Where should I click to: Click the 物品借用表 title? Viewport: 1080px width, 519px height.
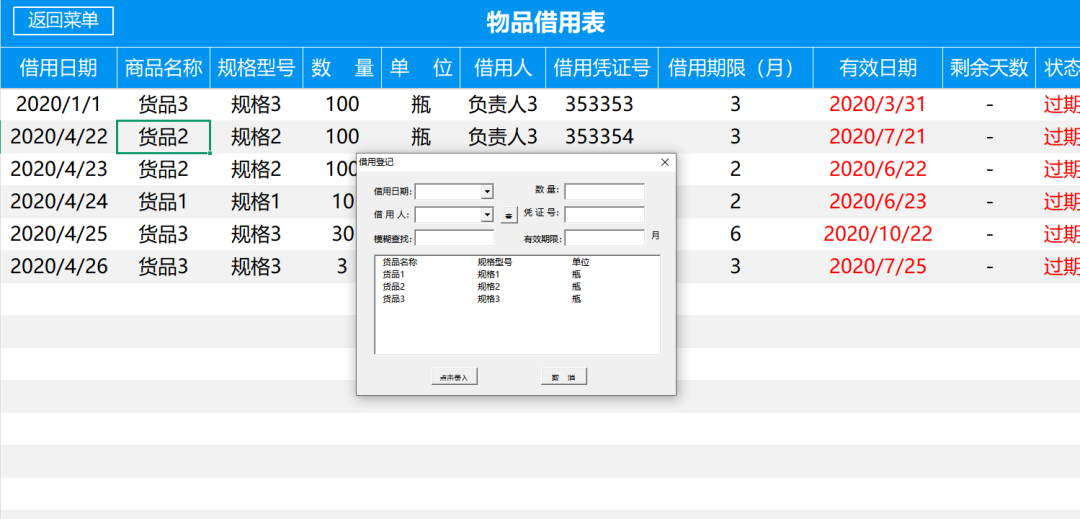point(546,23)
